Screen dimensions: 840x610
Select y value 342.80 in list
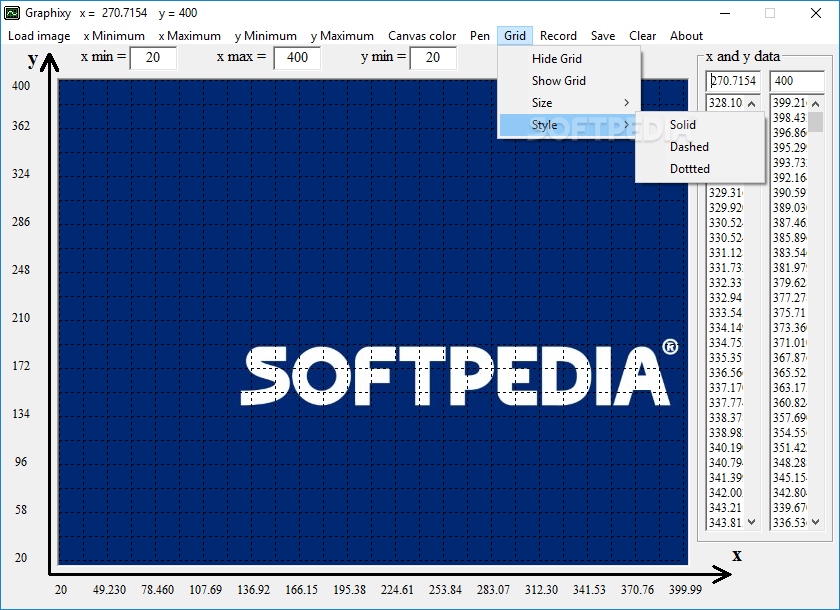(790, 493)
